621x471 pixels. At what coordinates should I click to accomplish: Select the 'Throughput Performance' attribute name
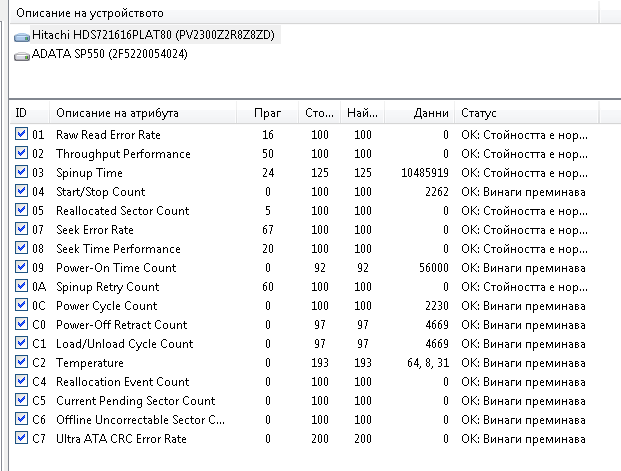123,154
